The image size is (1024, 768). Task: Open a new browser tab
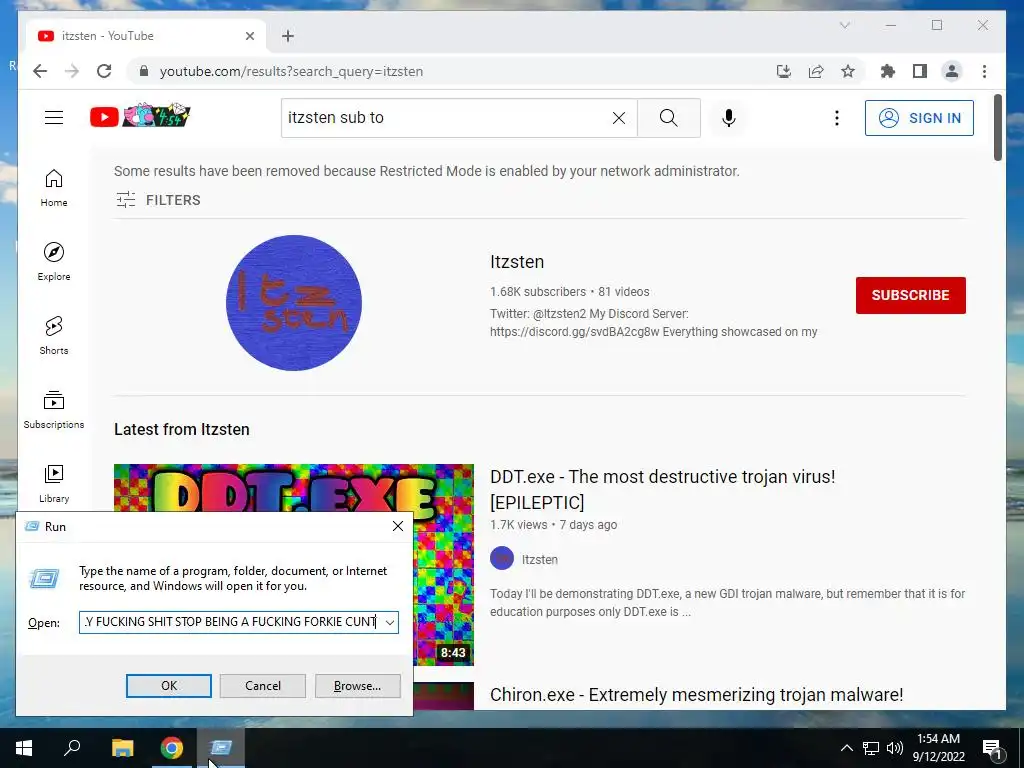click(x=288, y=36)
